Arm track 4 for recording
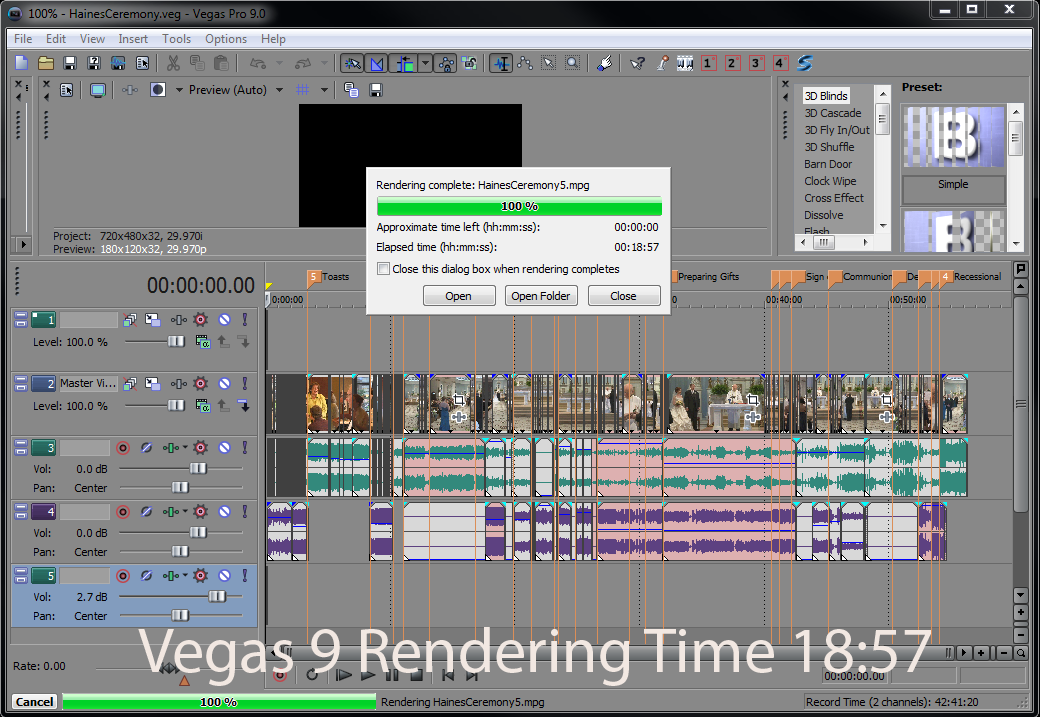The width and height of the screenshot is (1040, 717). click(x=123, y=512)
